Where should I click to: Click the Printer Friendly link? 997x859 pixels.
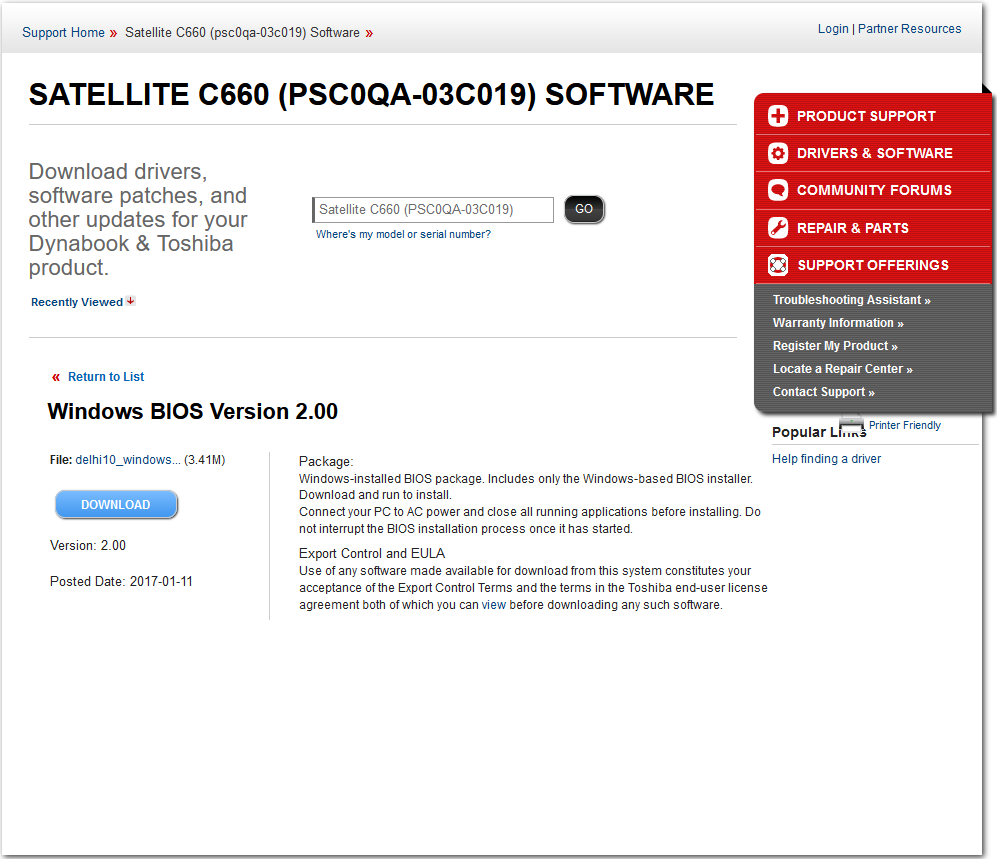point(905,425)
